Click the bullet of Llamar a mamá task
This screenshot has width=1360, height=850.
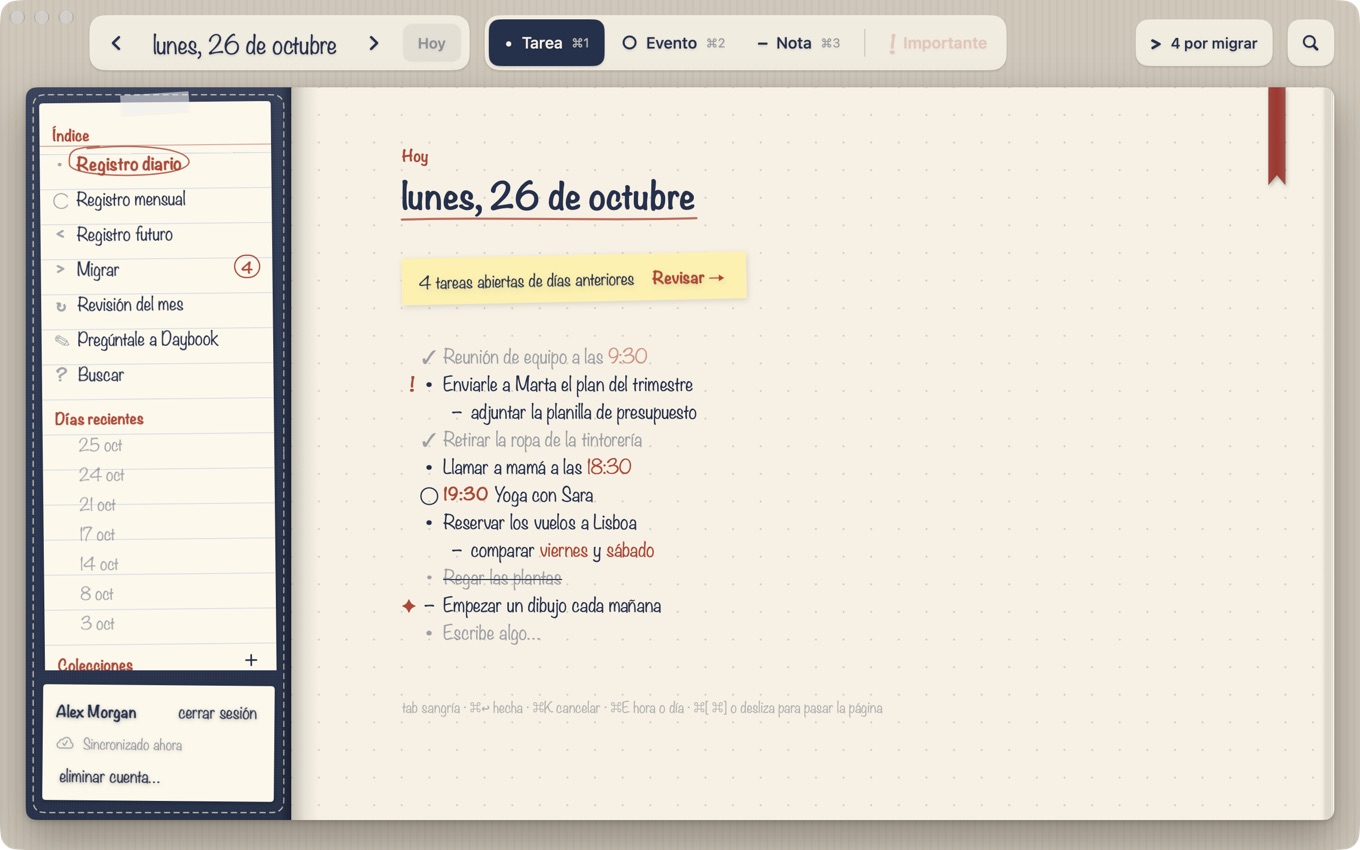coord(429,468)
